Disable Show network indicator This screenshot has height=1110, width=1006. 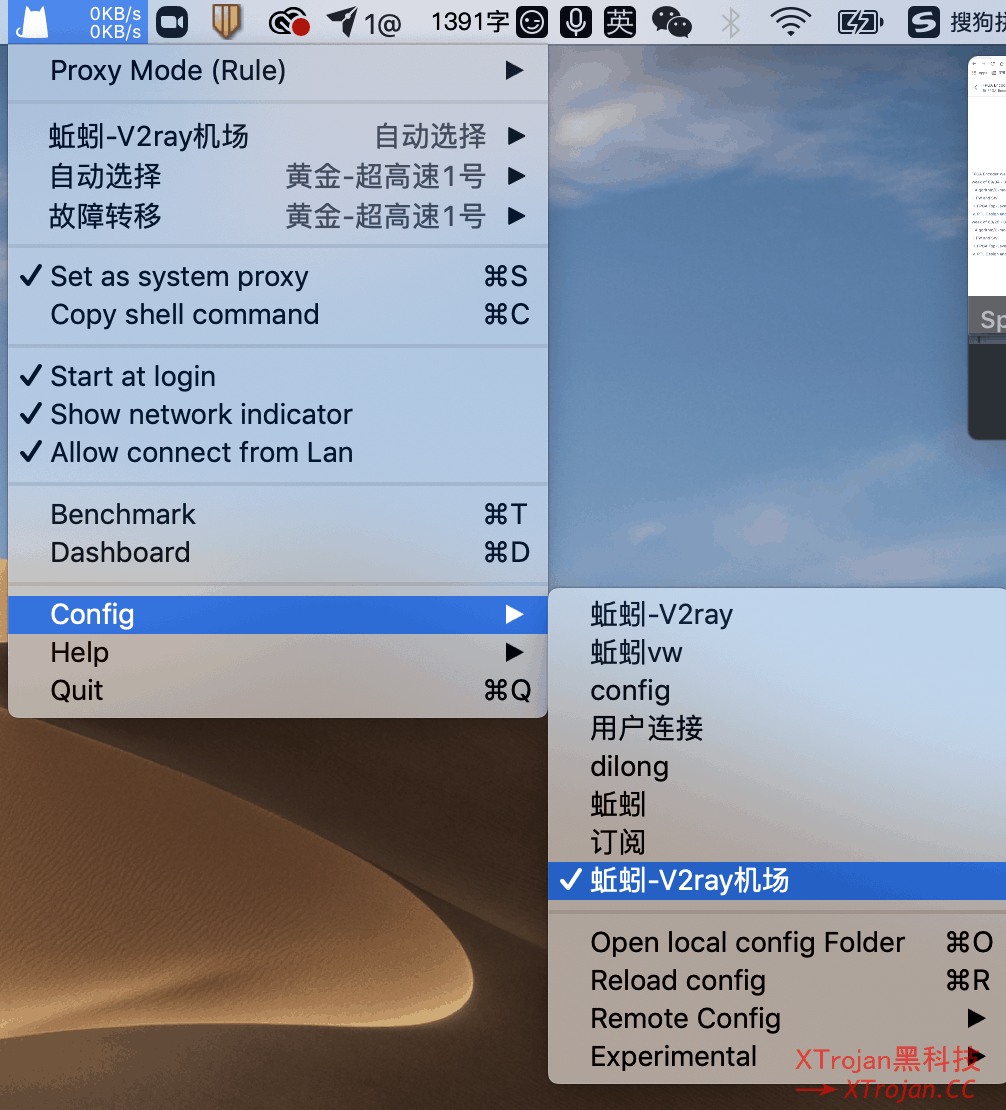(278, 414)
